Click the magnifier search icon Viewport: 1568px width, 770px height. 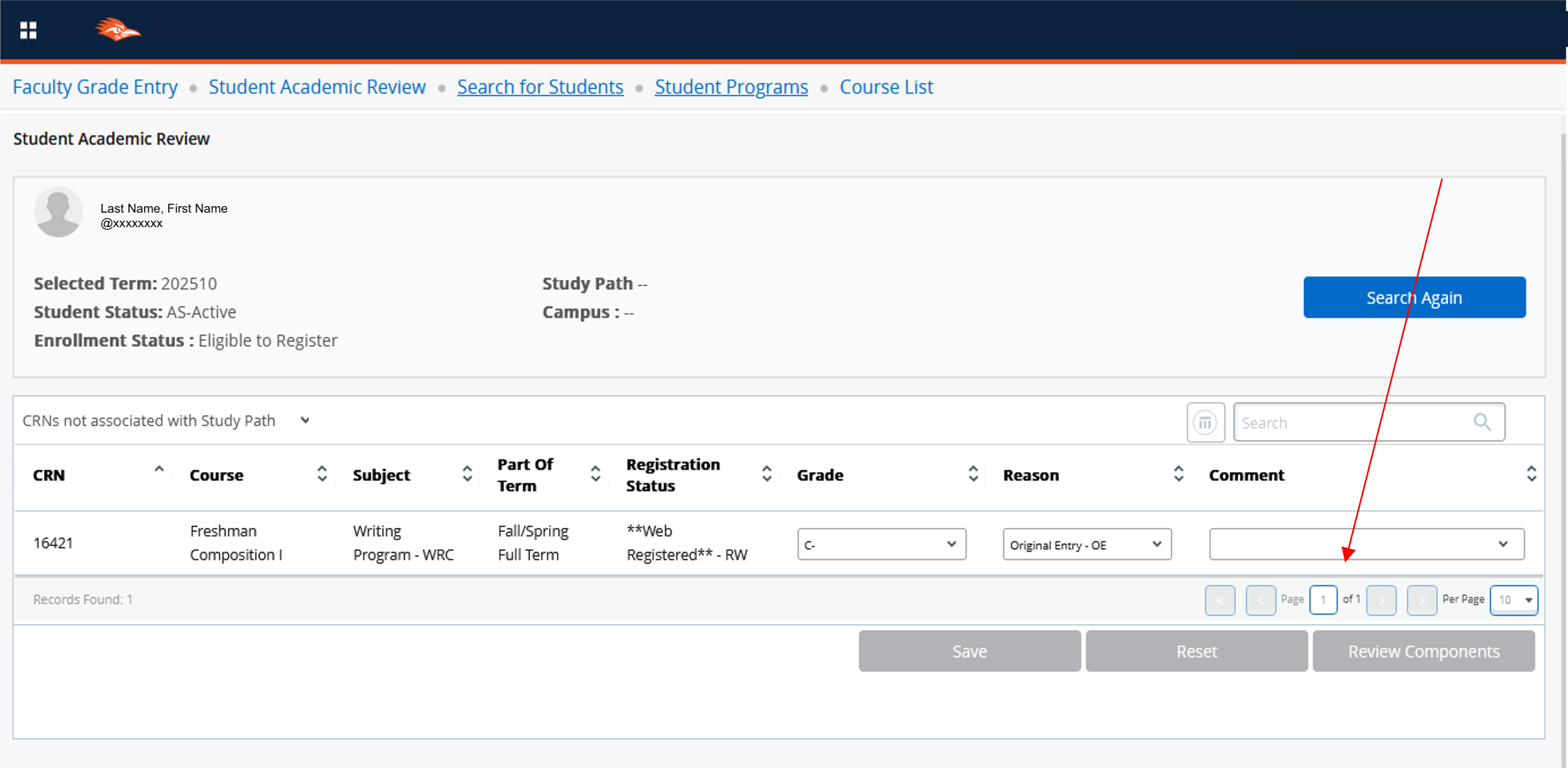[1482, 422]
